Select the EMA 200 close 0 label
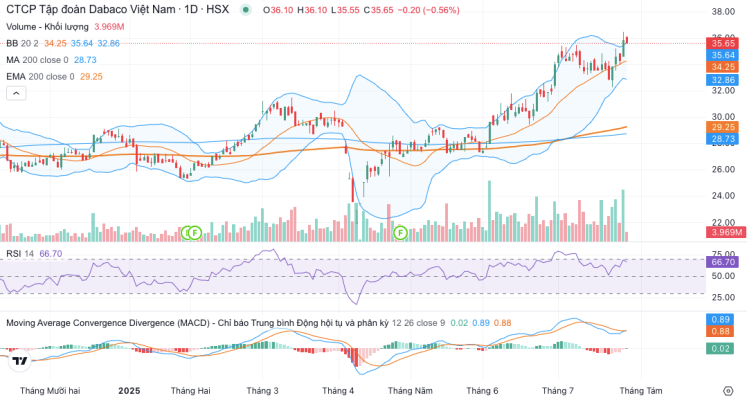The width and height of the screenshot is (747, 400). [40, 77]
